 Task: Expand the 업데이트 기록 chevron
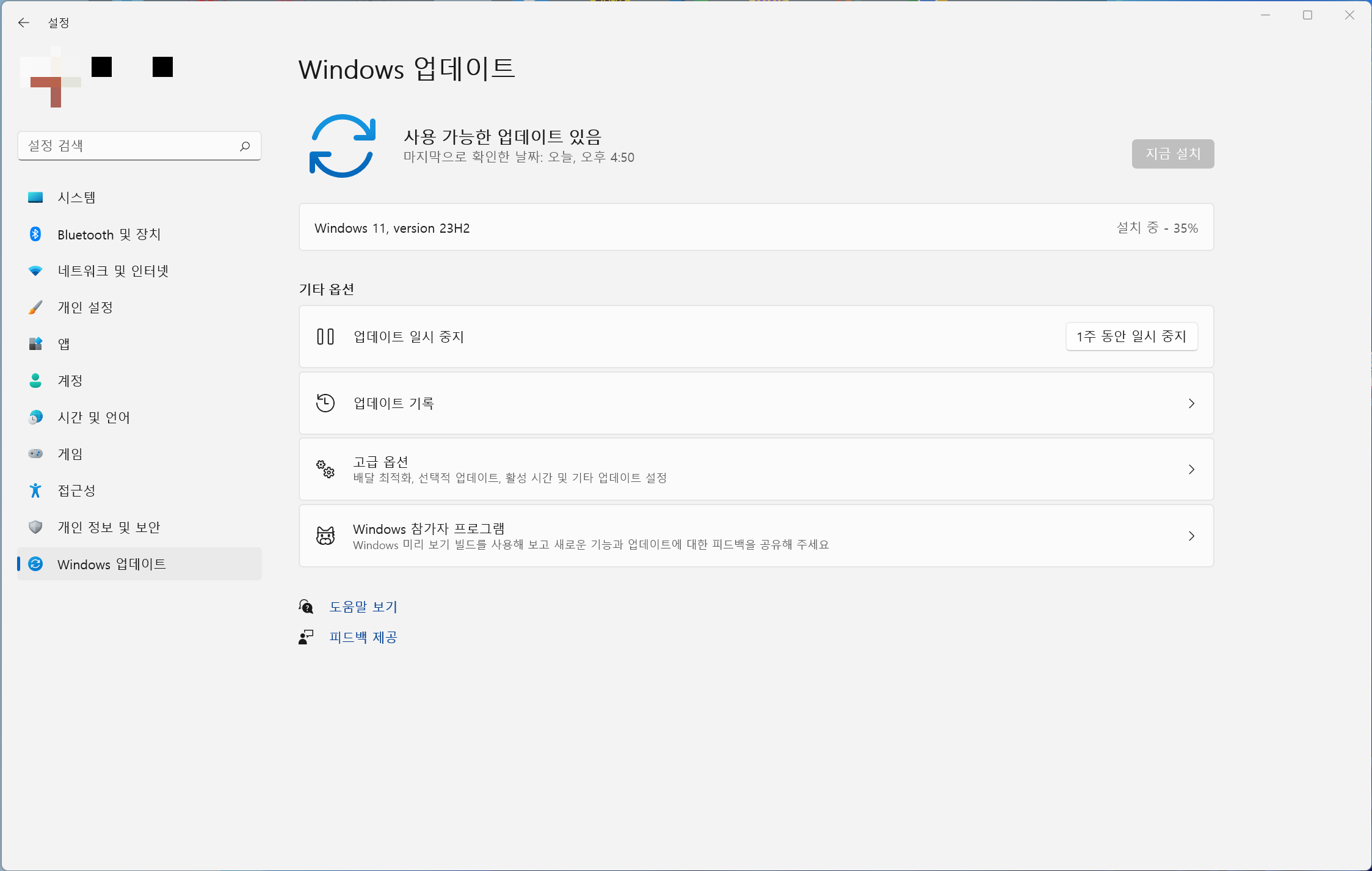pos(1191,403)
